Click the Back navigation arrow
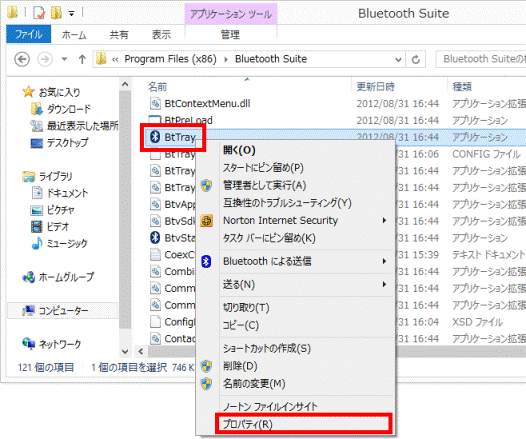This screenshot has width=526, height=439. coord(22,59)
